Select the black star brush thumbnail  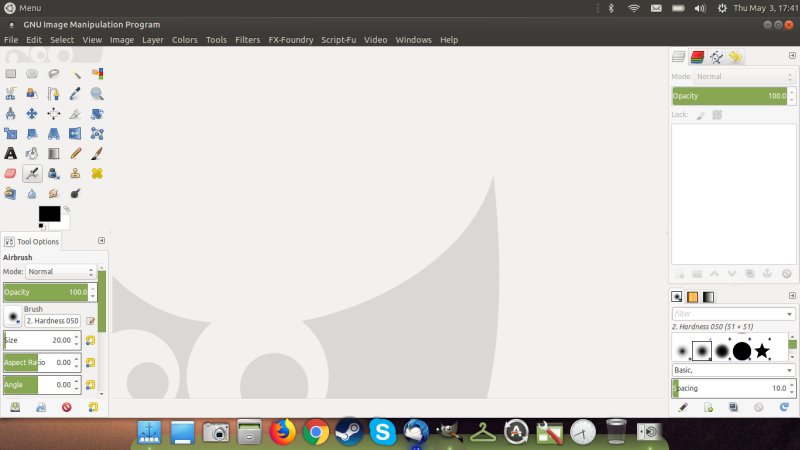[762, 351]
